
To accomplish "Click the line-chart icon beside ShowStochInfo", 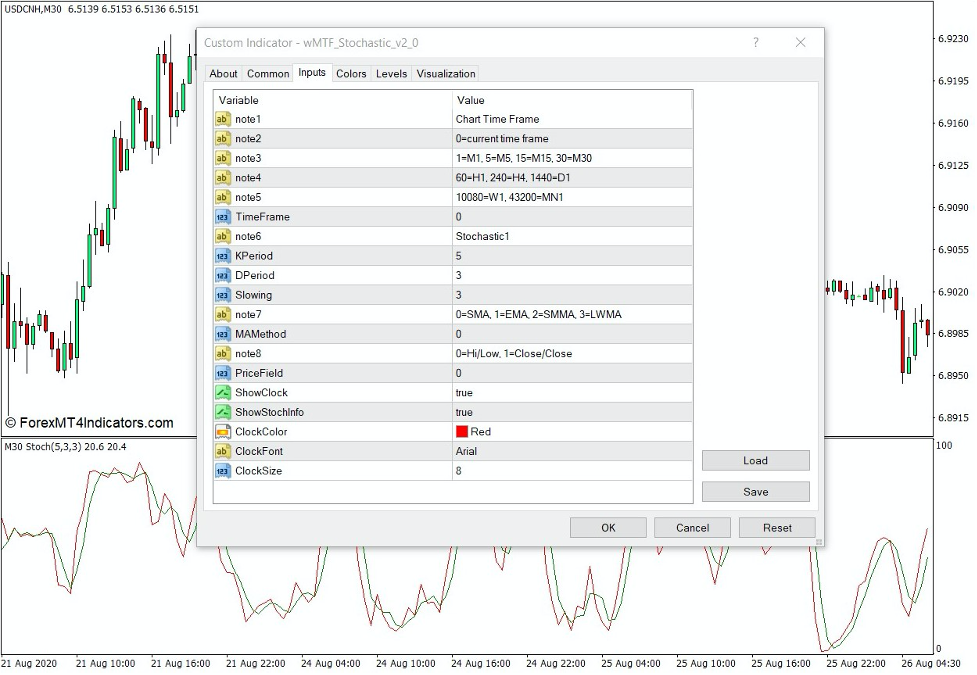I will click(222, 412).
